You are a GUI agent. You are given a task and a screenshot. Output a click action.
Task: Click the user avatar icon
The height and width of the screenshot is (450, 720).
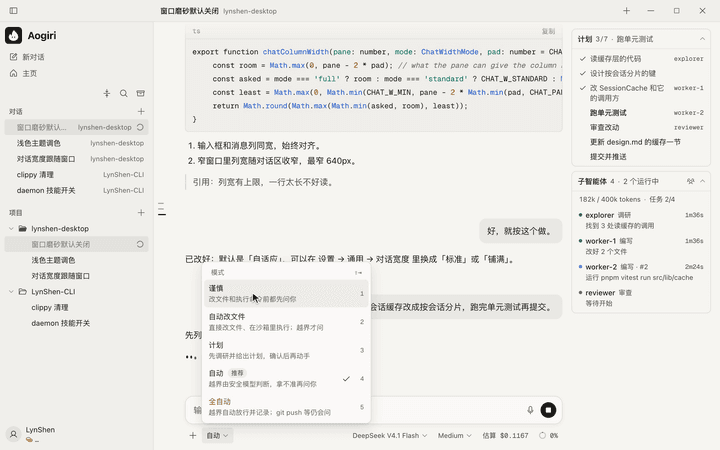14,434
